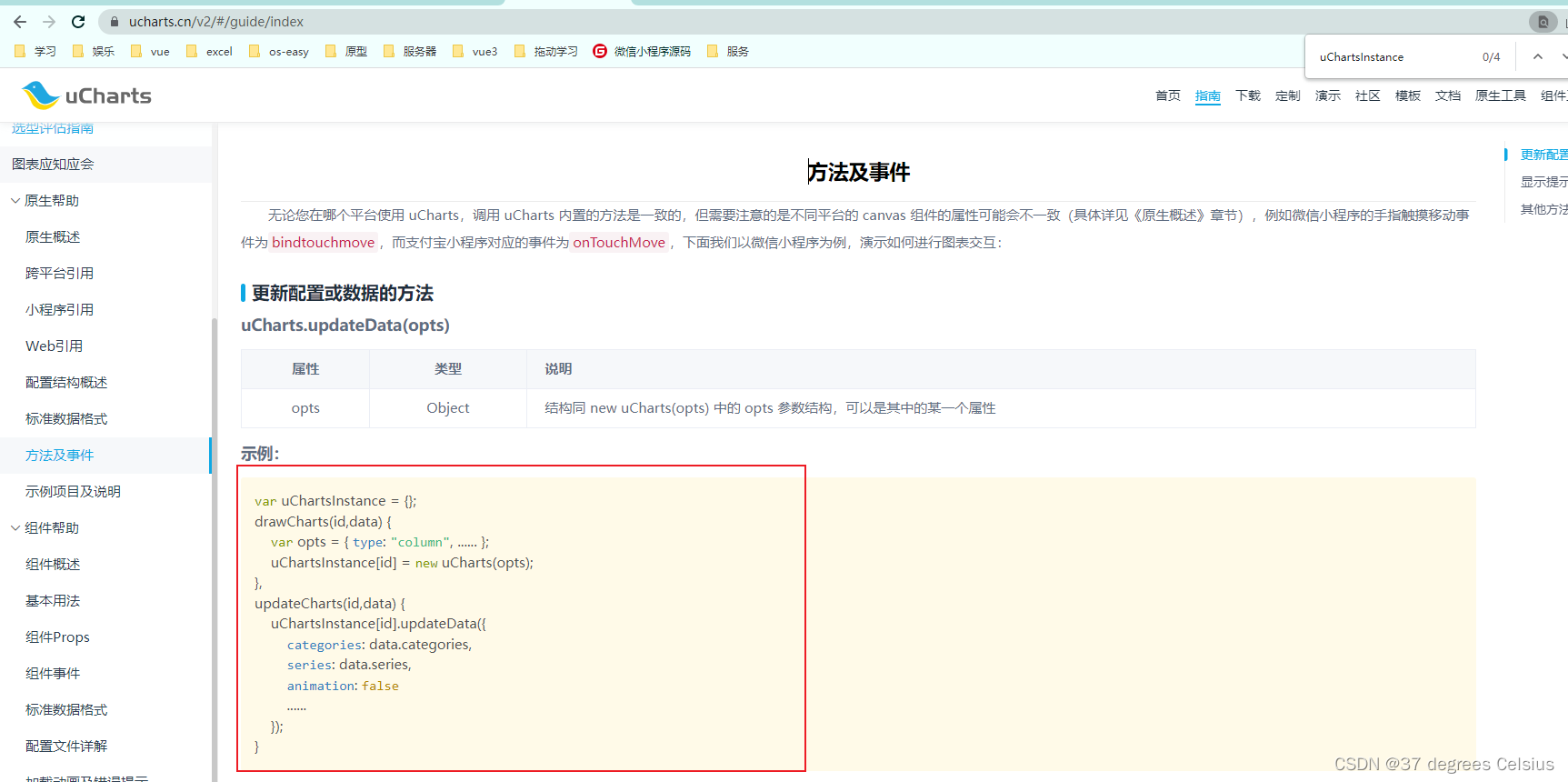Screen dimensions: 1568x782
Task: Open 指南 in top navigation
Action: coord(1208,95)
